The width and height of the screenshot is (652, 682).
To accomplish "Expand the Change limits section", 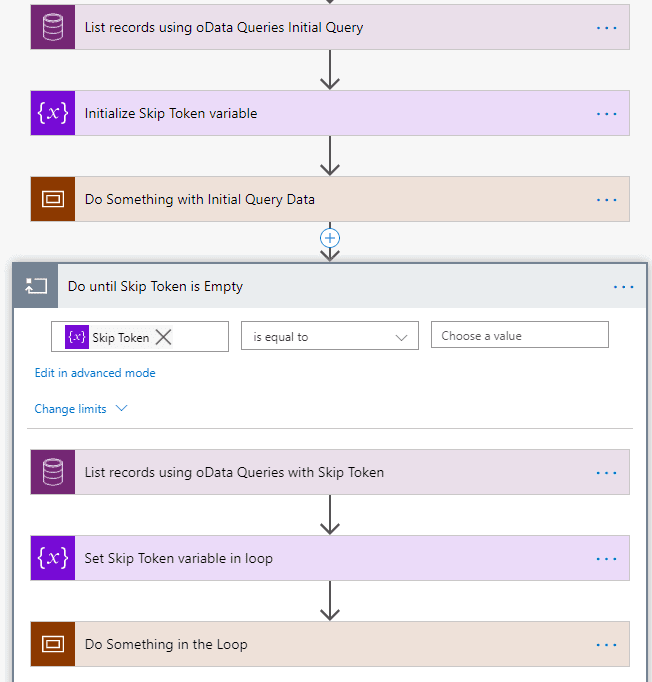I will pyautogui.click(x=81, y=409).
